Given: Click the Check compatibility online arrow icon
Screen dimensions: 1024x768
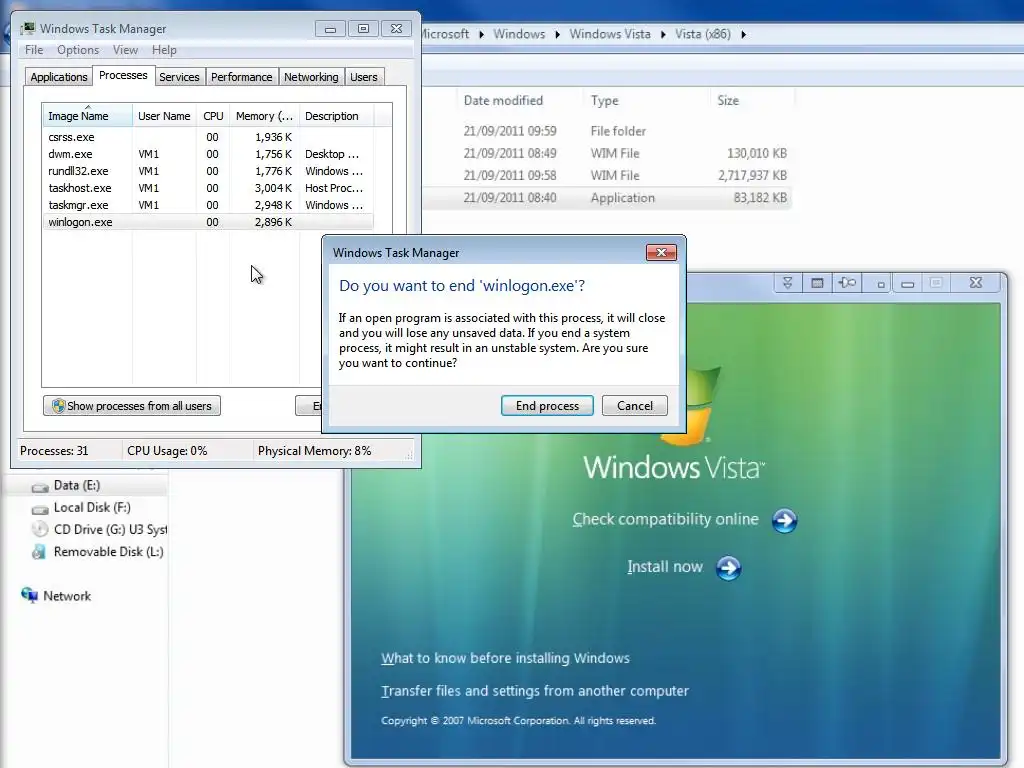Looking at the screenshot, I should (x=784, y=520).
